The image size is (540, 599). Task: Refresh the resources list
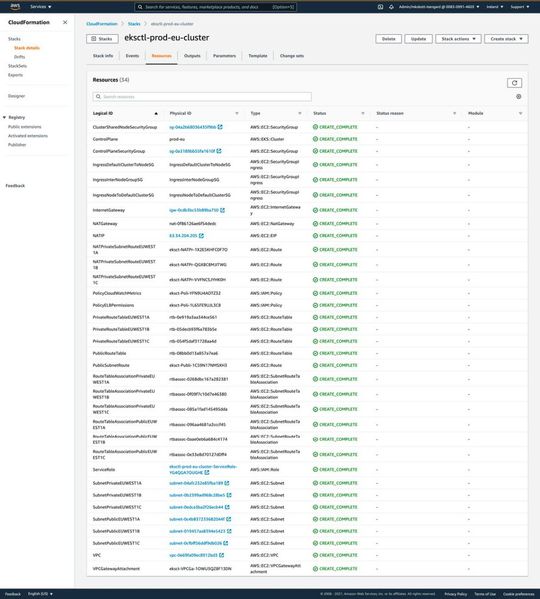[514, 83]
